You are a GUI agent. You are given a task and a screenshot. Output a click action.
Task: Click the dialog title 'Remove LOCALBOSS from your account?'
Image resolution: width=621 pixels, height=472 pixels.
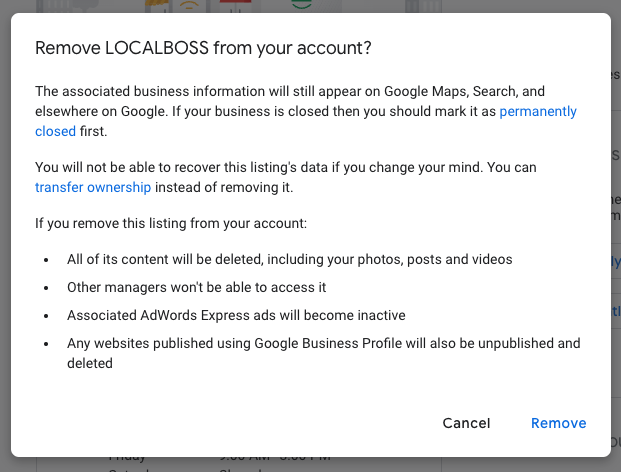203,48
